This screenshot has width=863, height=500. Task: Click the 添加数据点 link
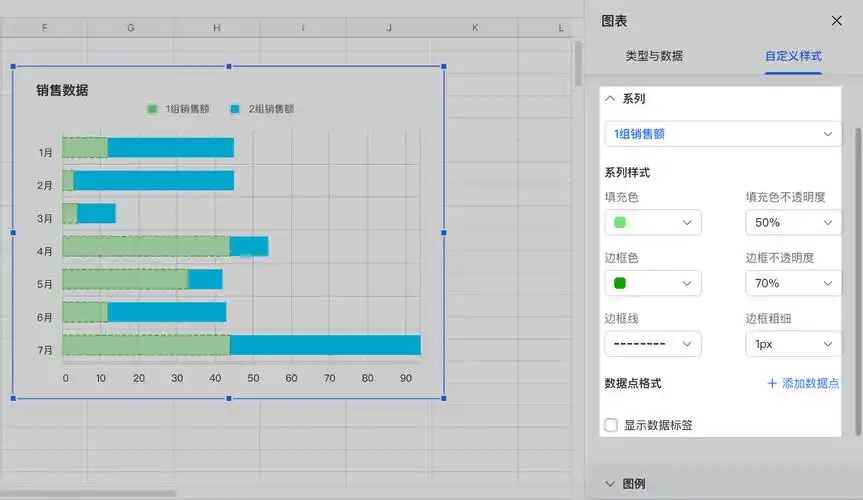point(803,383)
